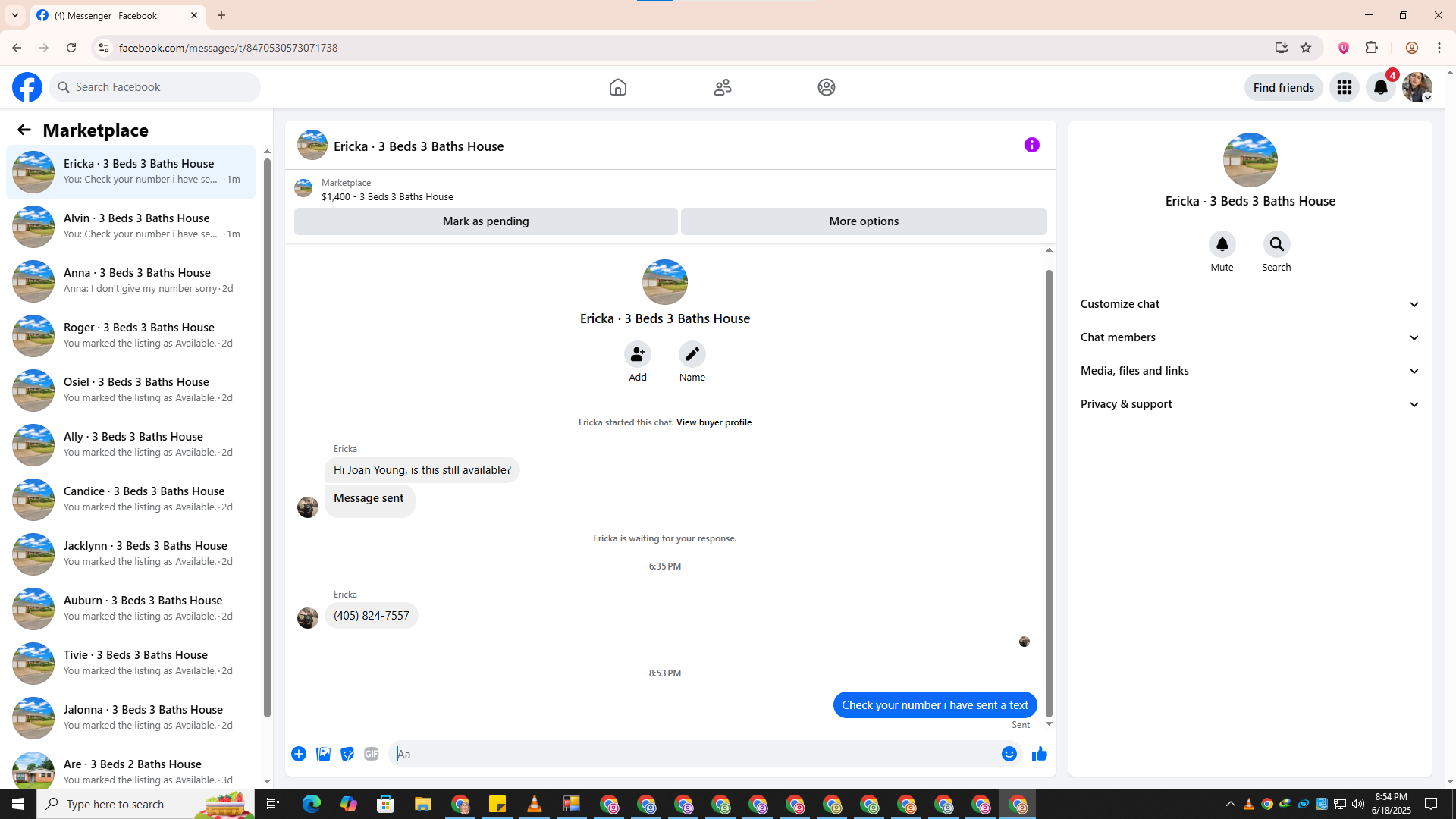Open the Groups icon in top navigation
This screenshot has width=1456, height=819.
(x=827, y=87)
